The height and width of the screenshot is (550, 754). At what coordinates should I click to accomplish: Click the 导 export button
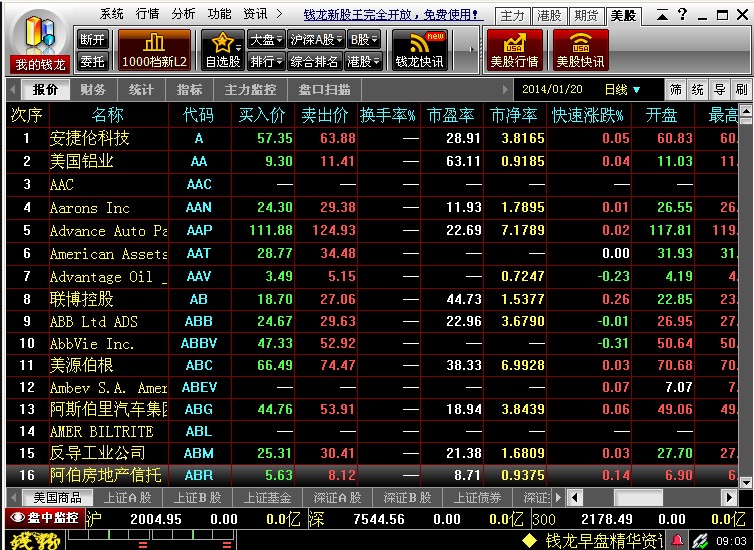point(719,89)
